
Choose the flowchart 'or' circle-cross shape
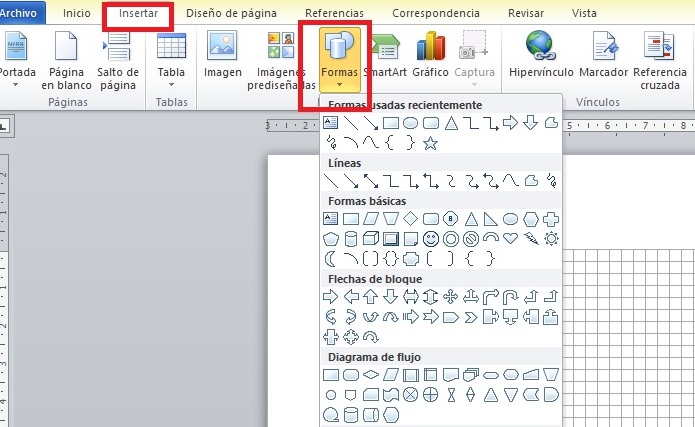[x=430, y=395]
